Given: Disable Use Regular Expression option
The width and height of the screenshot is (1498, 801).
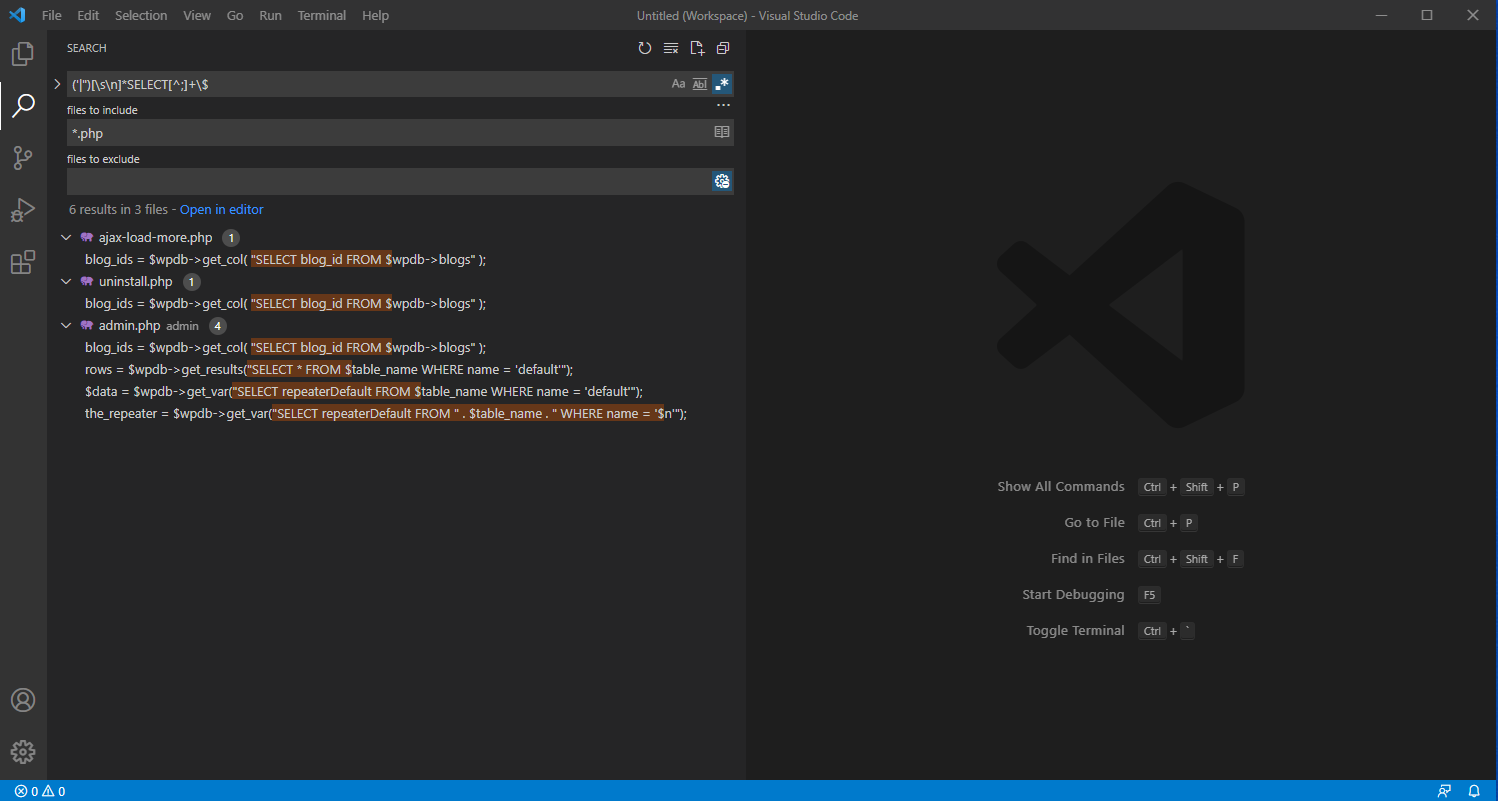Looking at the screenshot, I should 722,84.
